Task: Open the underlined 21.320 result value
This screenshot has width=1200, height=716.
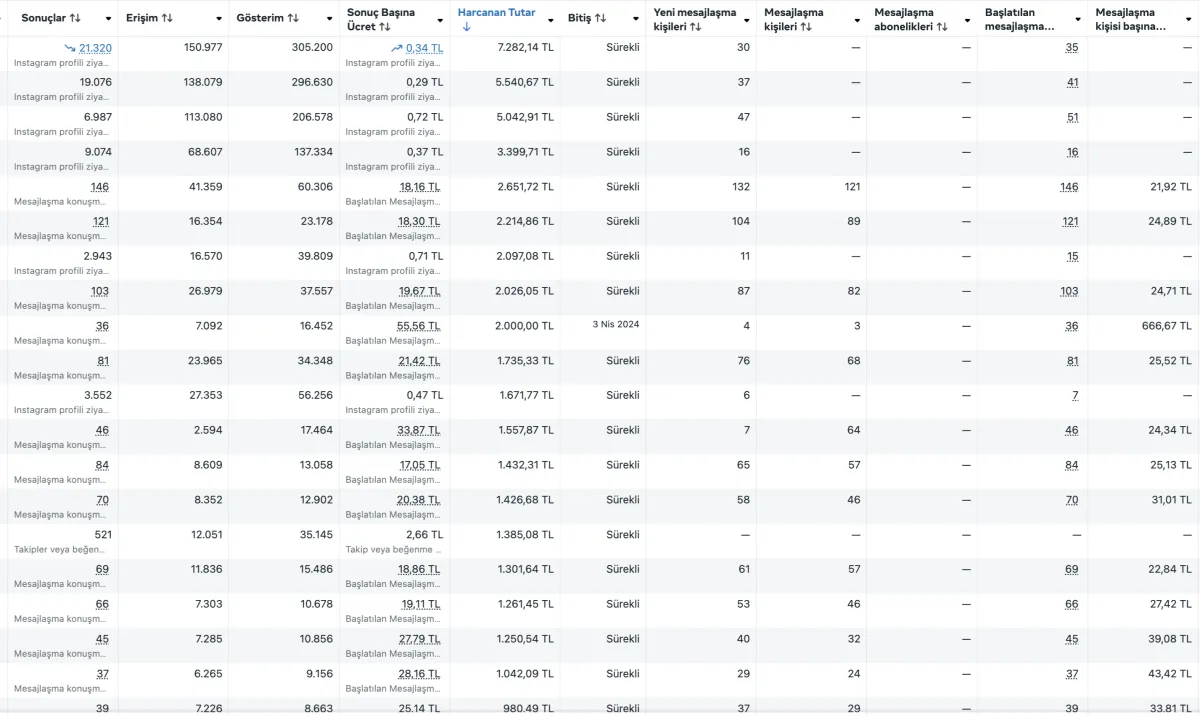Action: click(95, 48)
